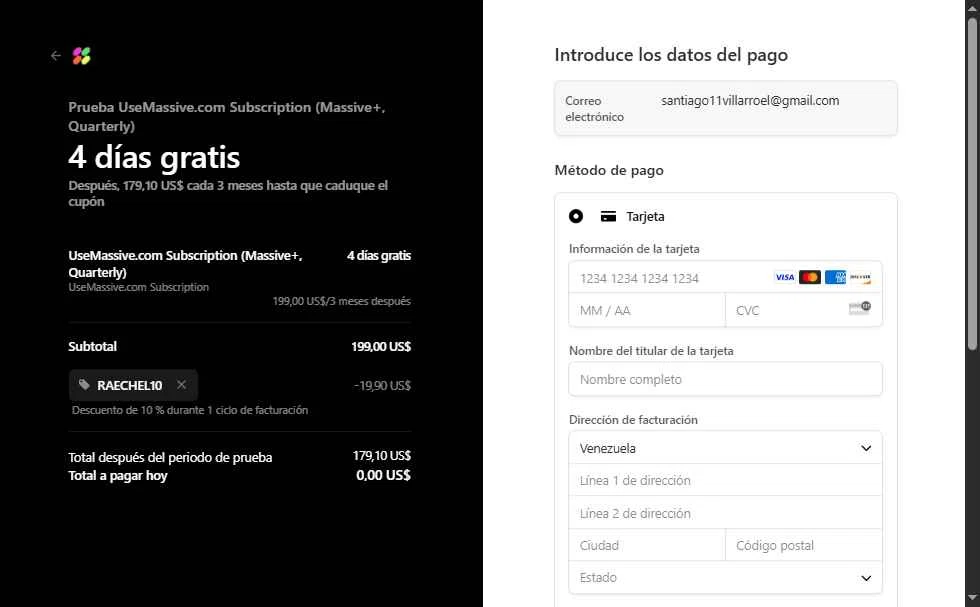Screen dimensions: 980x607
Task: Click the tag icon beside RAECHEL10
Action: point(84,385)
